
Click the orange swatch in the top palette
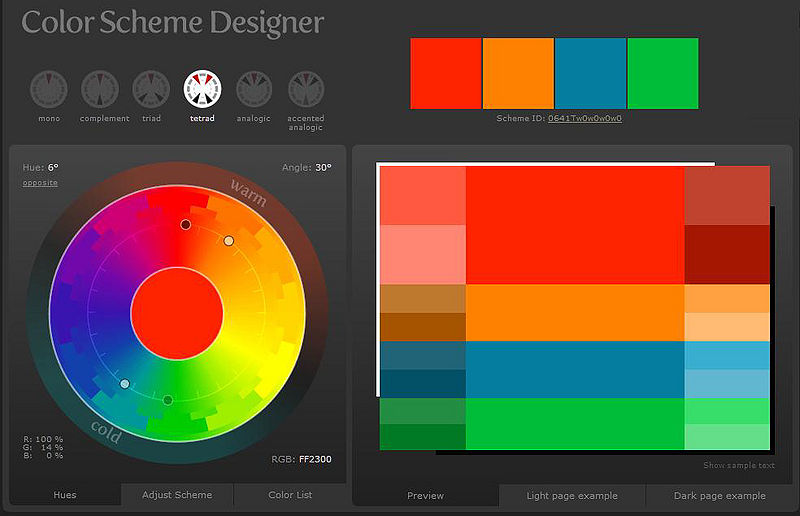[518, 73]
